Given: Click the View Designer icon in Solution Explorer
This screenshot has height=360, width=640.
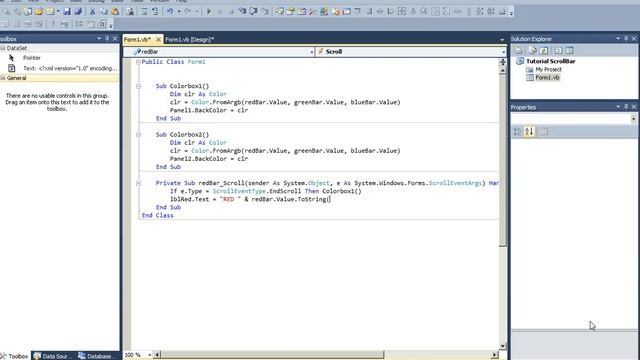Looking at the screenshot, I should pos(569,51).
